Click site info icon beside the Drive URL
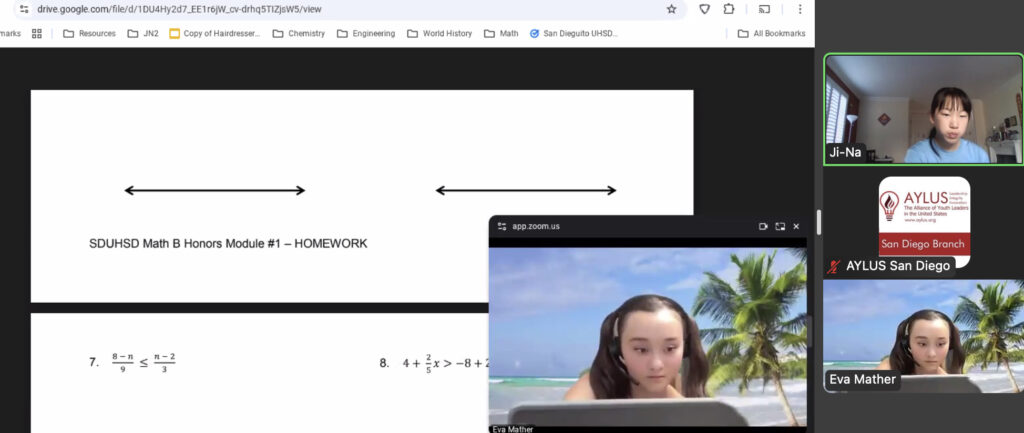 pyautogui.click(x=24, y=9)
